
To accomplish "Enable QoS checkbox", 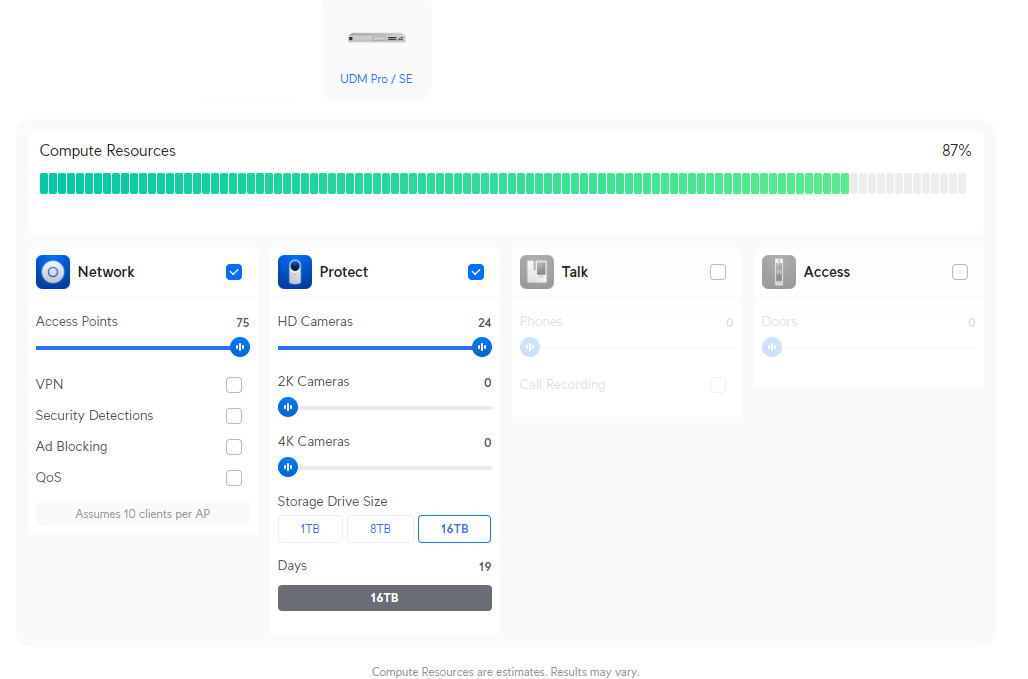I will pos(234,478).
